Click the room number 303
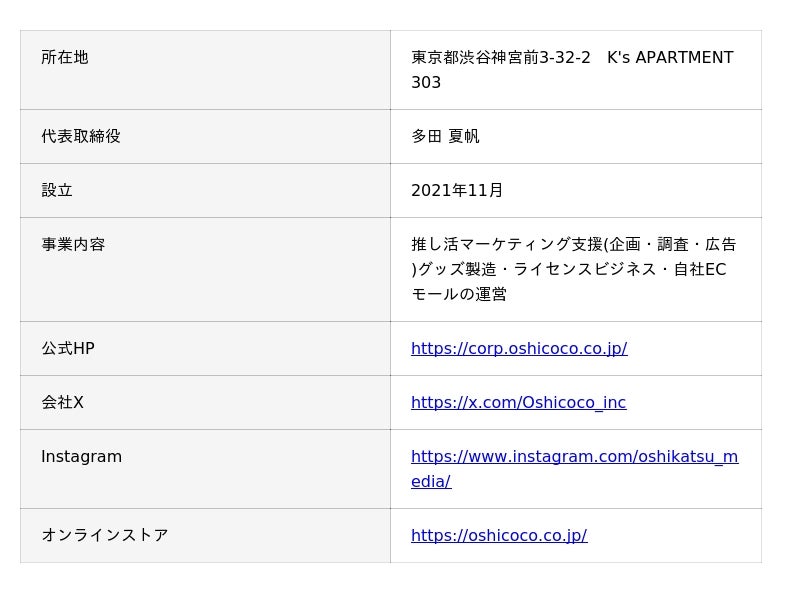The height and width of the screenshot is (593, 800). coord(426,83)
